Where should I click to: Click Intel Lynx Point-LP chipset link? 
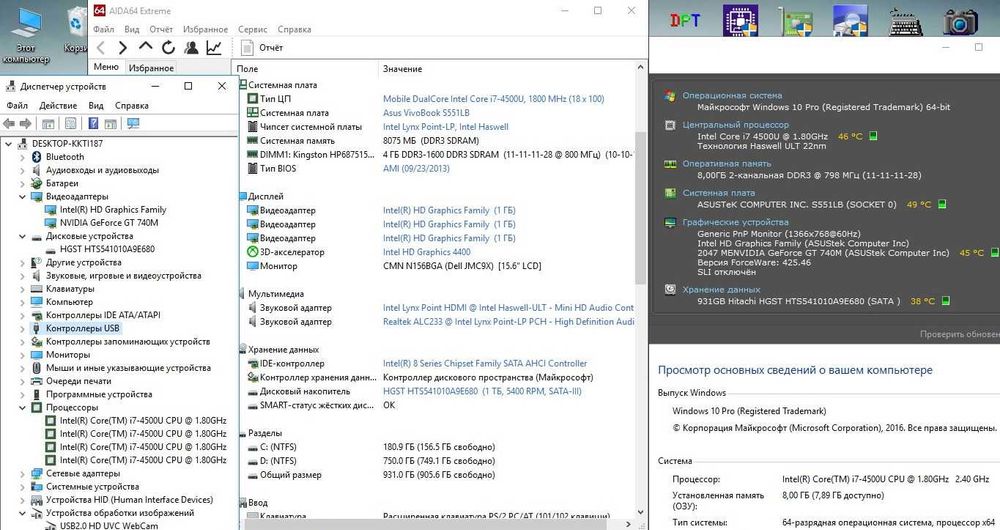click(x=446, y=127)
